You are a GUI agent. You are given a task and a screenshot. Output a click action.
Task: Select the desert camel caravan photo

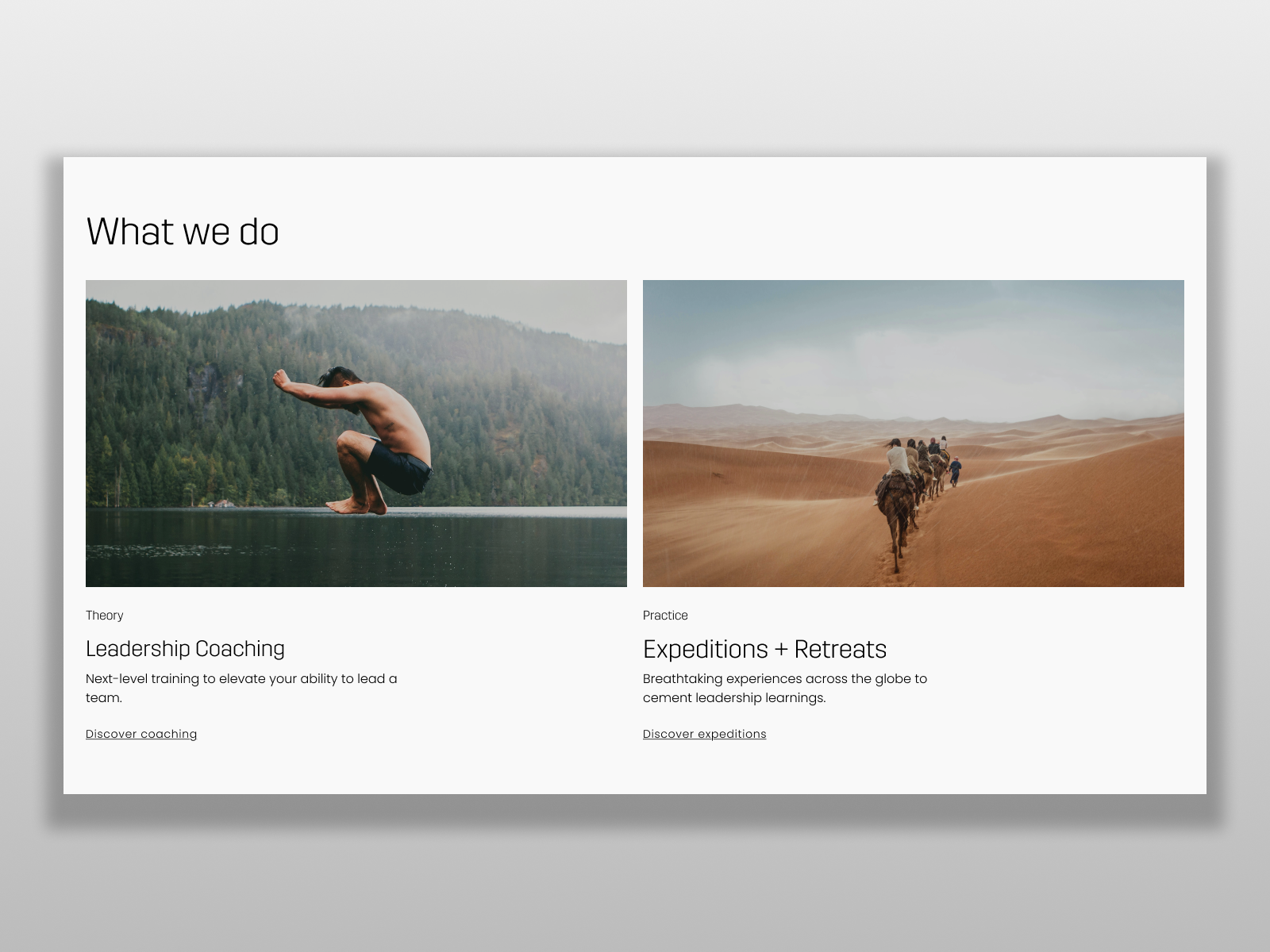point(914,433)
